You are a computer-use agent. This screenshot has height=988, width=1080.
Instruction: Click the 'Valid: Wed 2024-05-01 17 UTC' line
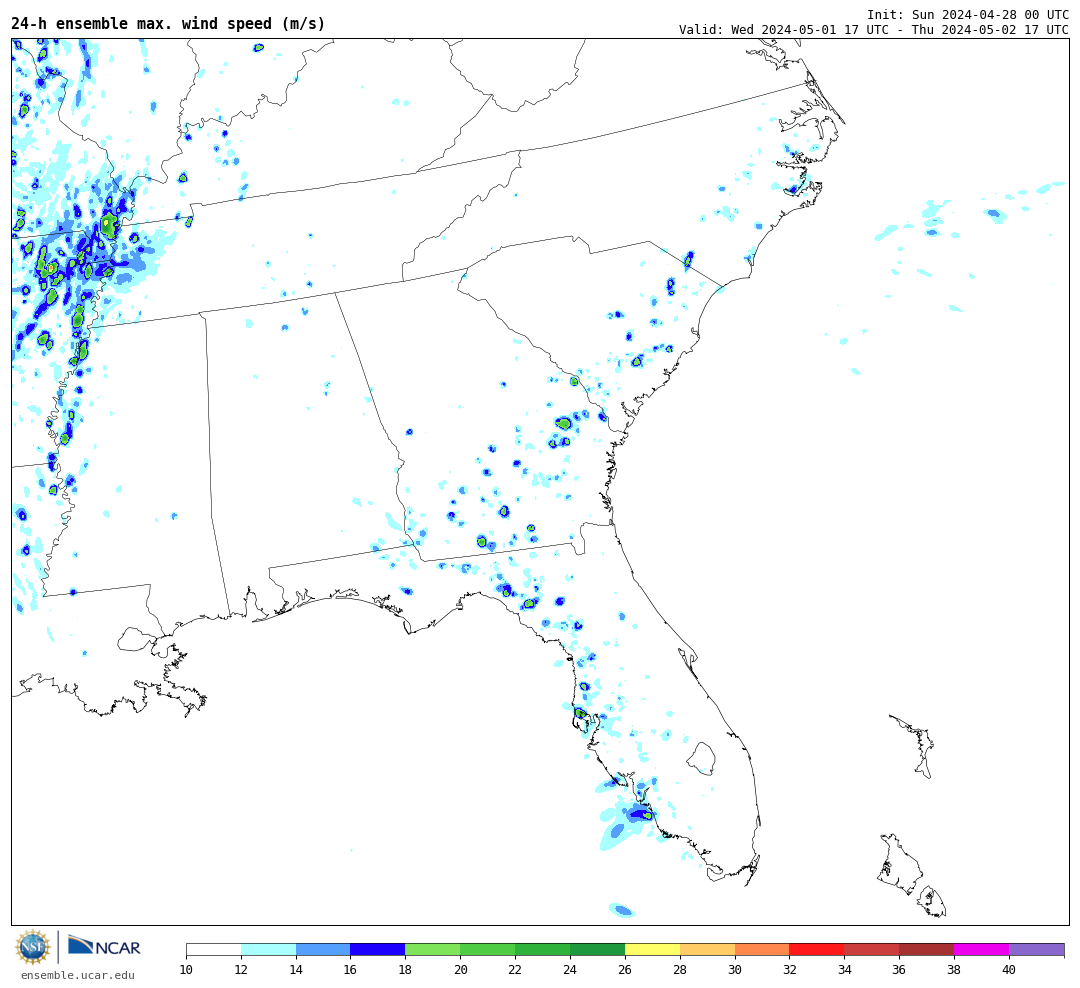(874, 30)
